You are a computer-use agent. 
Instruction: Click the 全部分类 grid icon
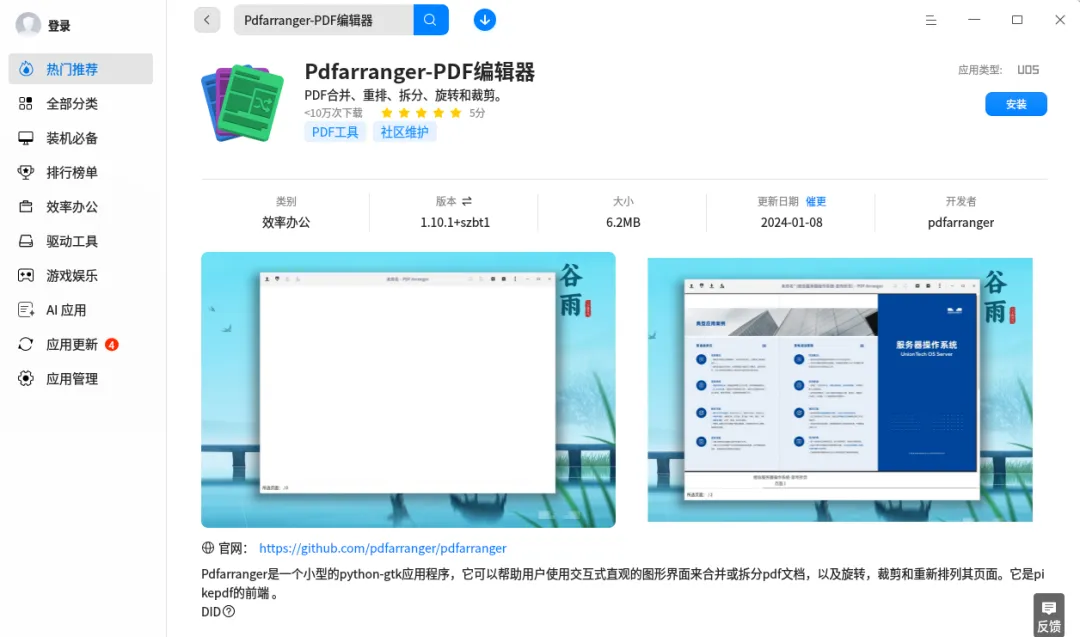point(25,103)
